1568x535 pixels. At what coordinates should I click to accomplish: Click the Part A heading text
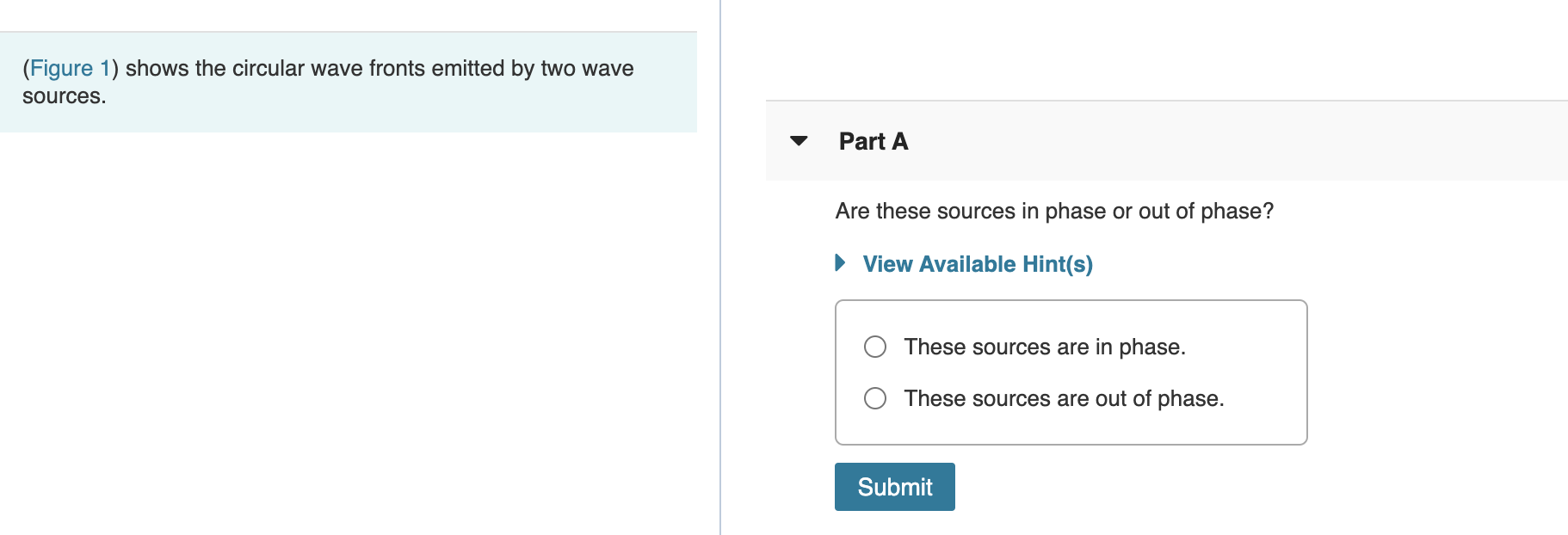point(873,141)
